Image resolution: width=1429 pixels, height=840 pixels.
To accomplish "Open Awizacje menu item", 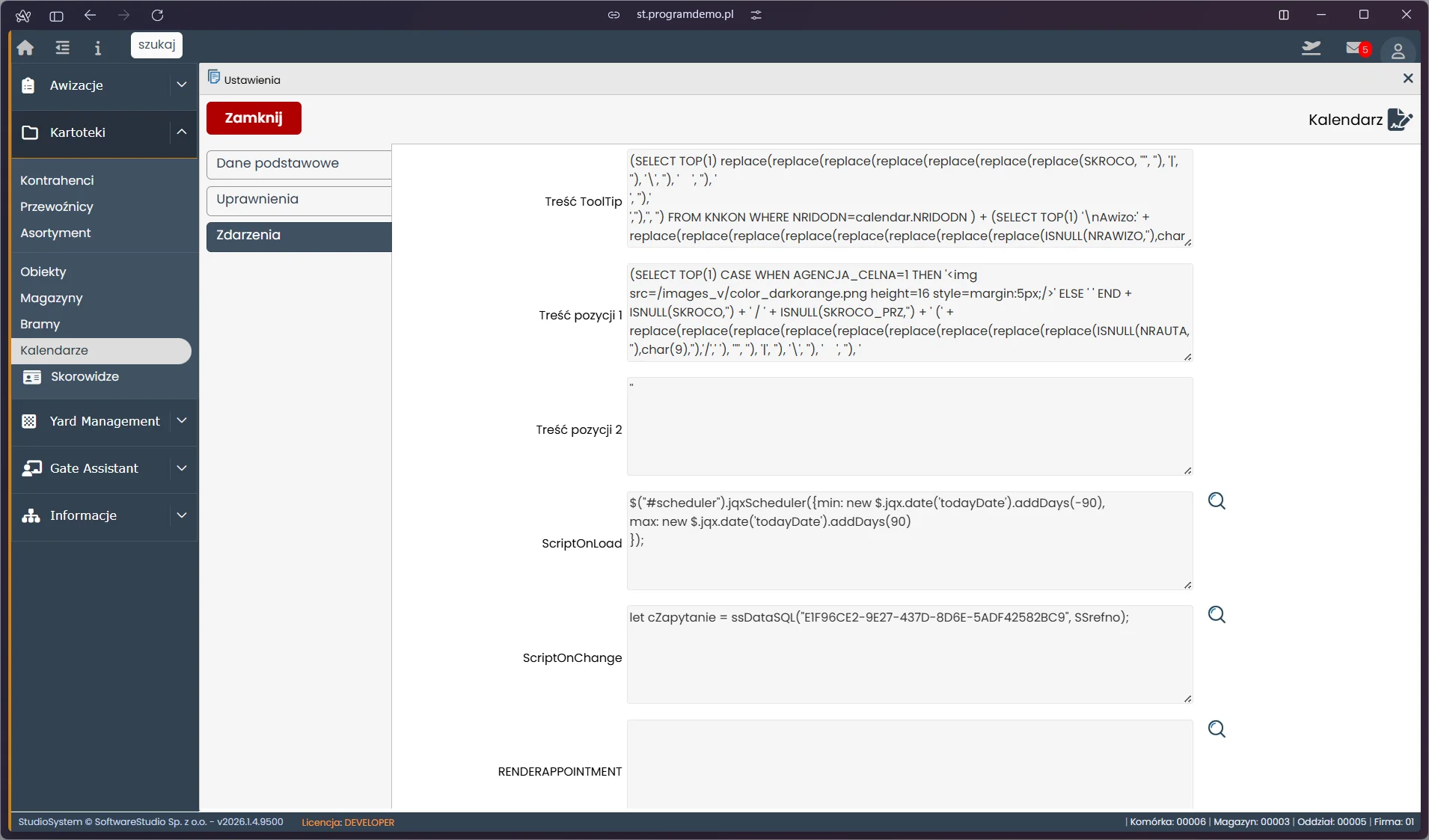I will pyautogui.click(x=76, y=85).
